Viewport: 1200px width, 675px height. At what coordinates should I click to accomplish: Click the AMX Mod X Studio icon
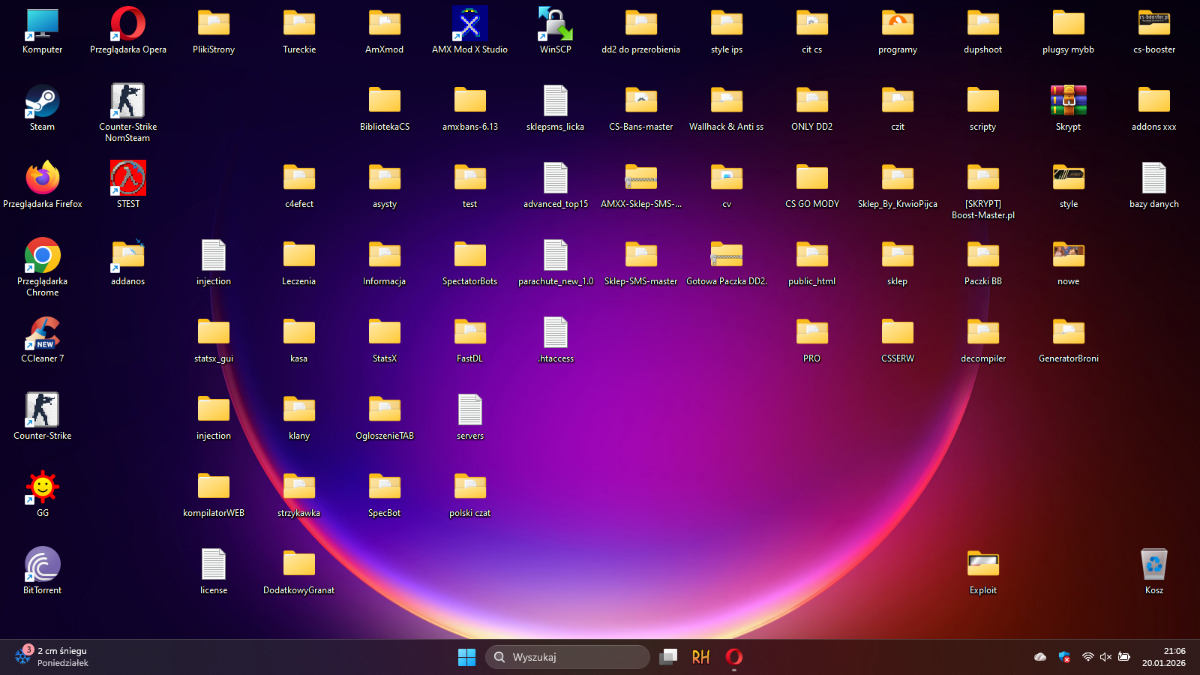470,24
